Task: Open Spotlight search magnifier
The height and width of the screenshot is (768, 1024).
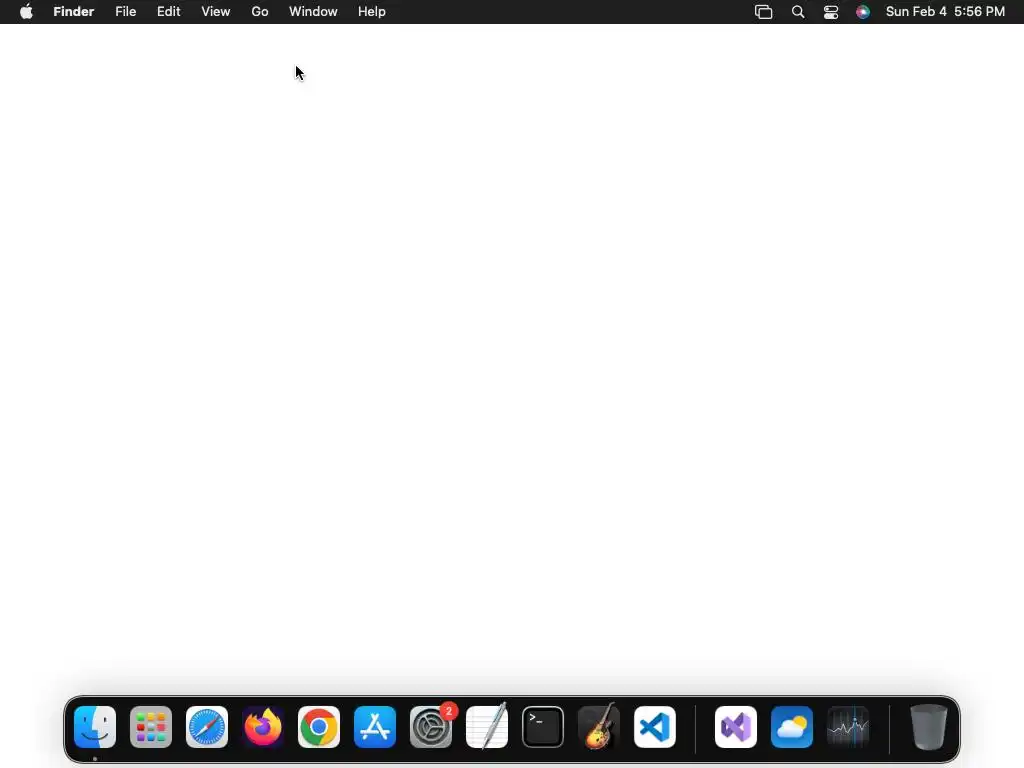Action: coord(797,12)
